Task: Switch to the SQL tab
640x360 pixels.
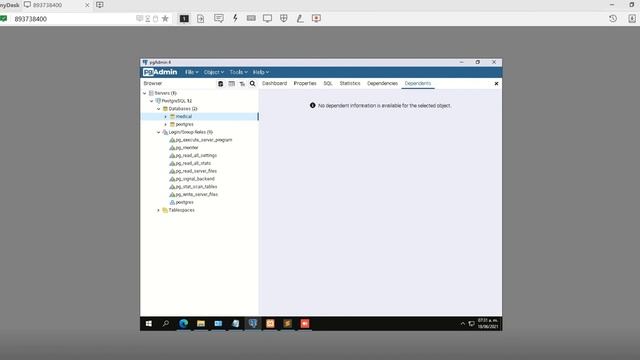Action: click(328, 83)
